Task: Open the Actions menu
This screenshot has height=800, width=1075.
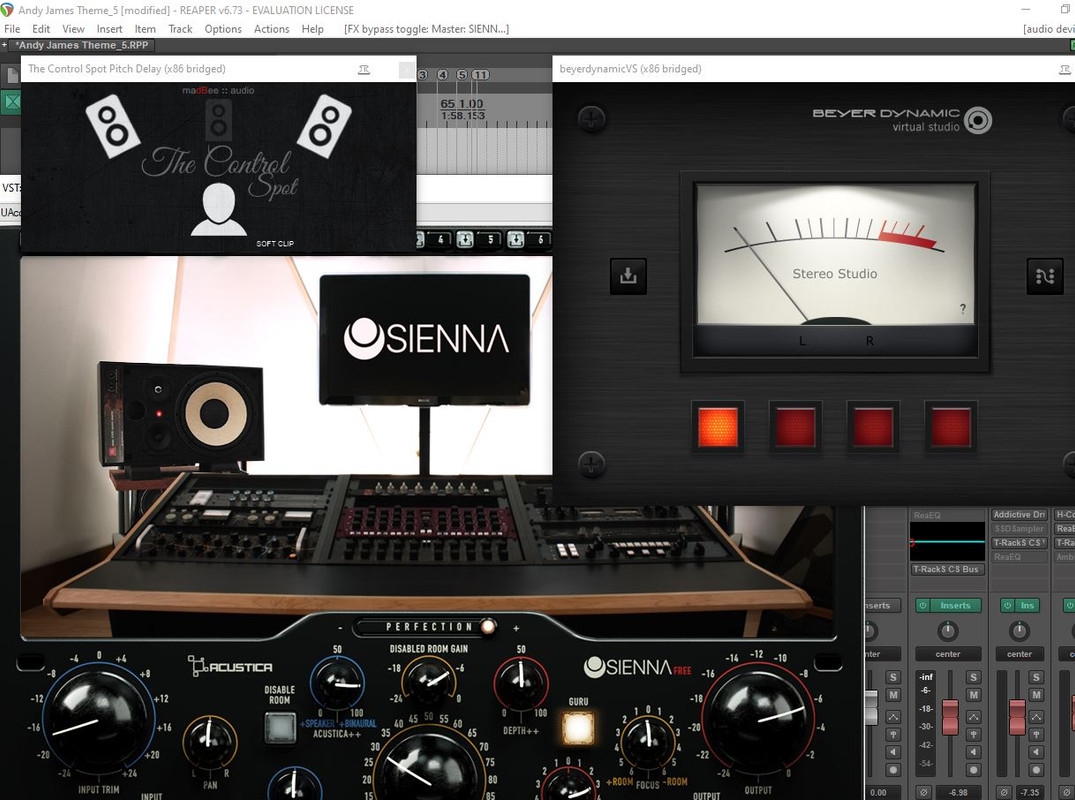Action: 271,29
